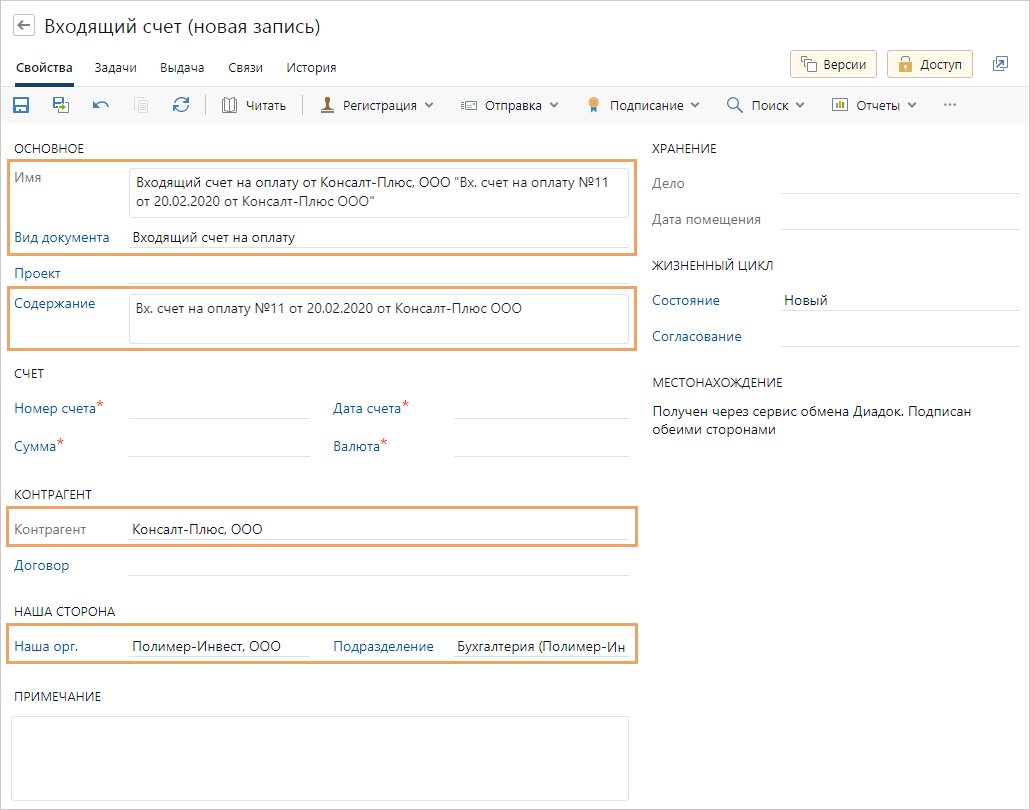Click the save and close icon

[61, 105]
